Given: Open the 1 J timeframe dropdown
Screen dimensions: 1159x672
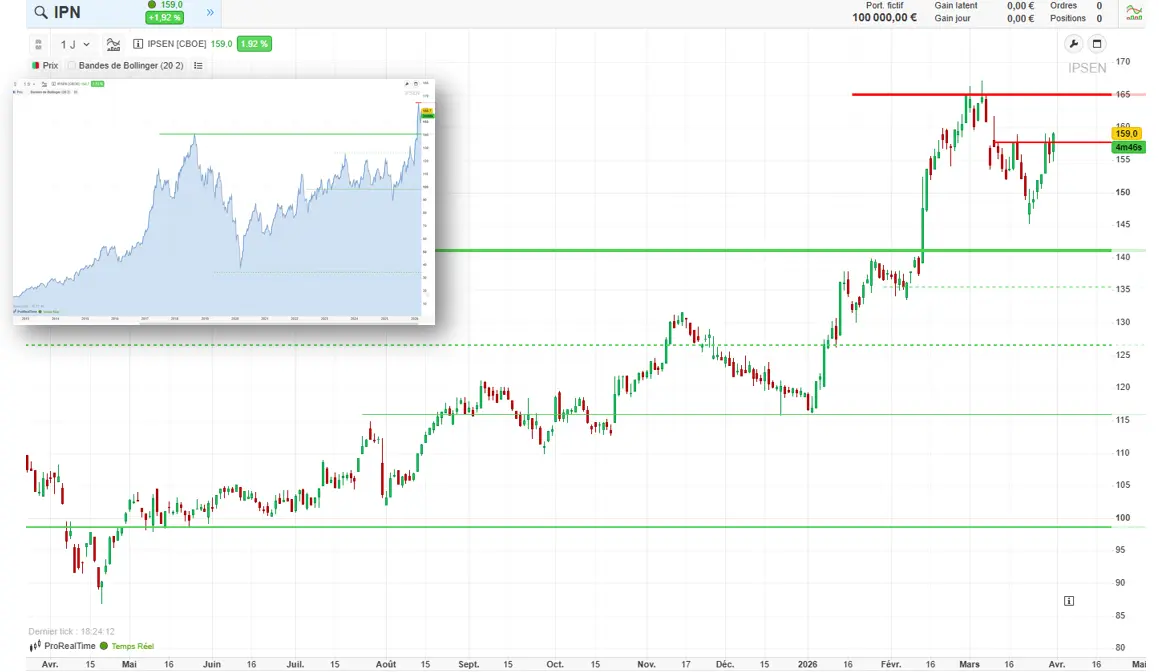Looking at the screenshot, I should 75,44.
